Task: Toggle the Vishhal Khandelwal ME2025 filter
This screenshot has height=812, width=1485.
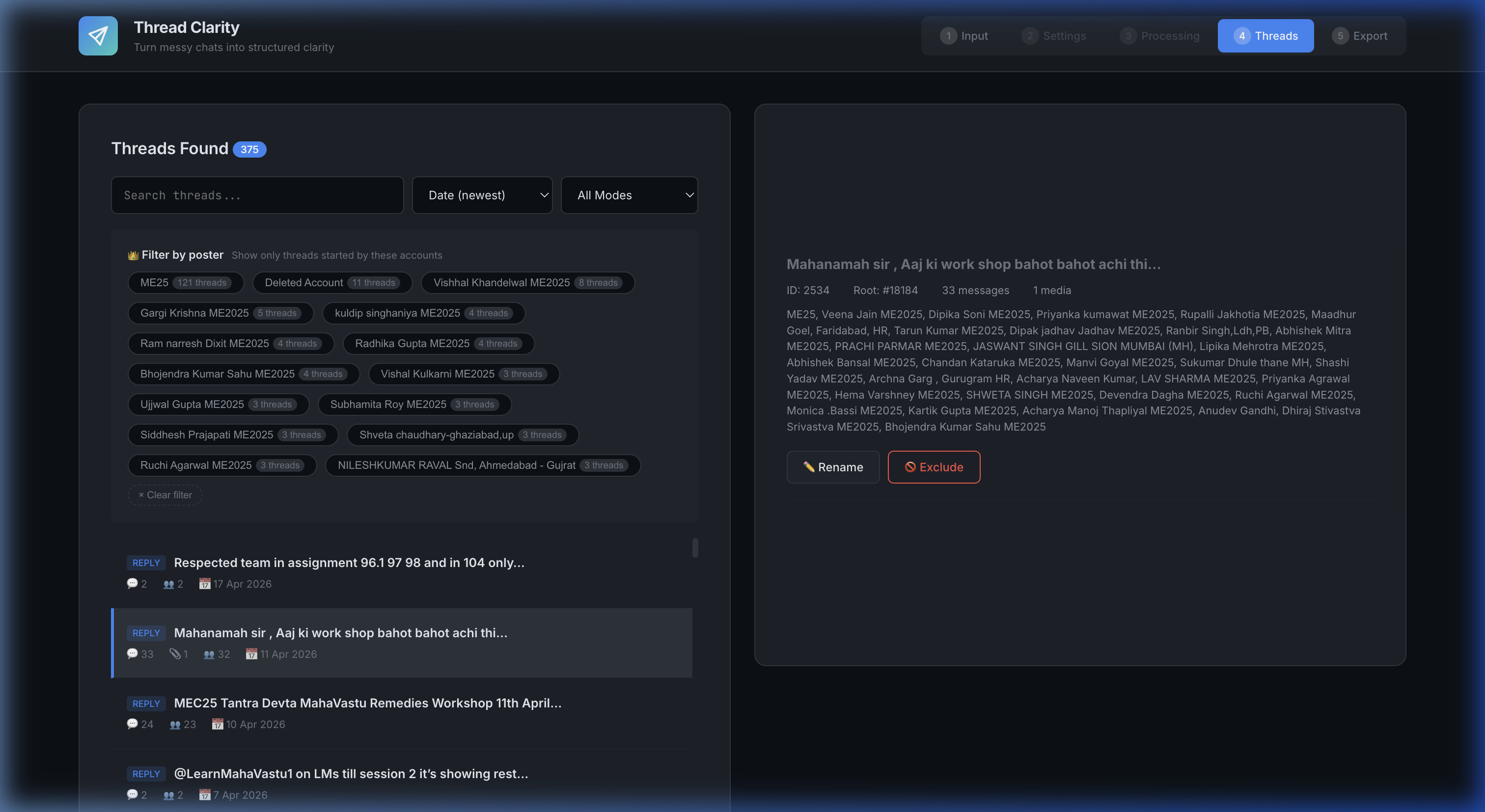Action: (x=527, y=282)
